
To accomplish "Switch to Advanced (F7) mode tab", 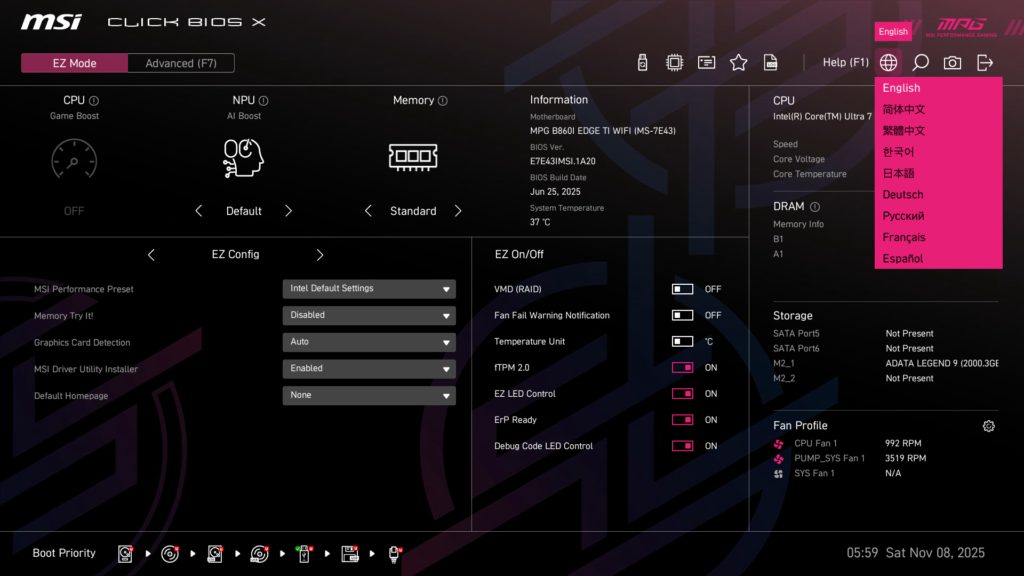I will click(x=180, y=62).
